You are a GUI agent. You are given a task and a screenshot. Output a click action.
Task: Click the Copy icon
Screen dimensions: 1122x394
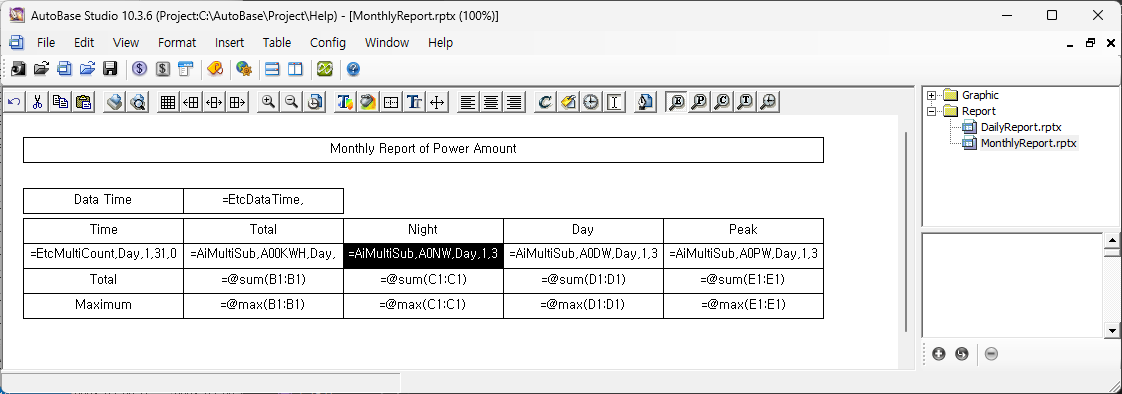pos(61,102)
